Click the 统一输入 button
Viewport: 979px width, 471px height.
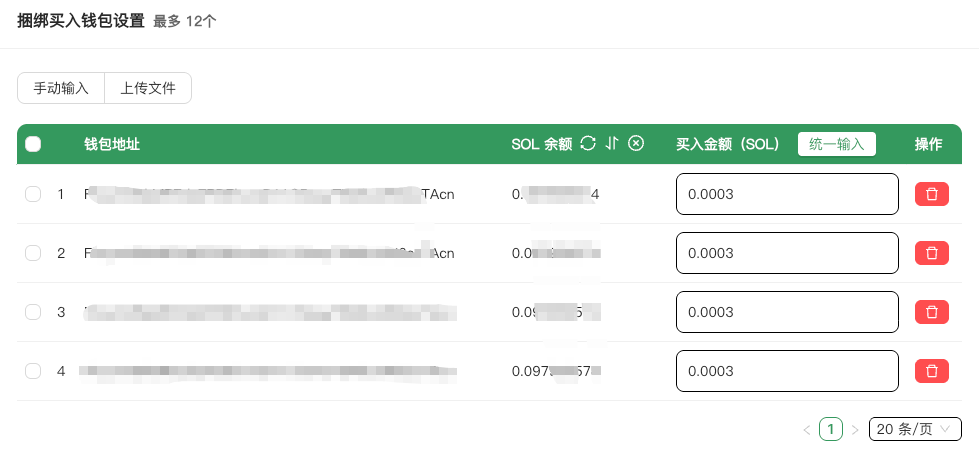(x=836, y=144)
